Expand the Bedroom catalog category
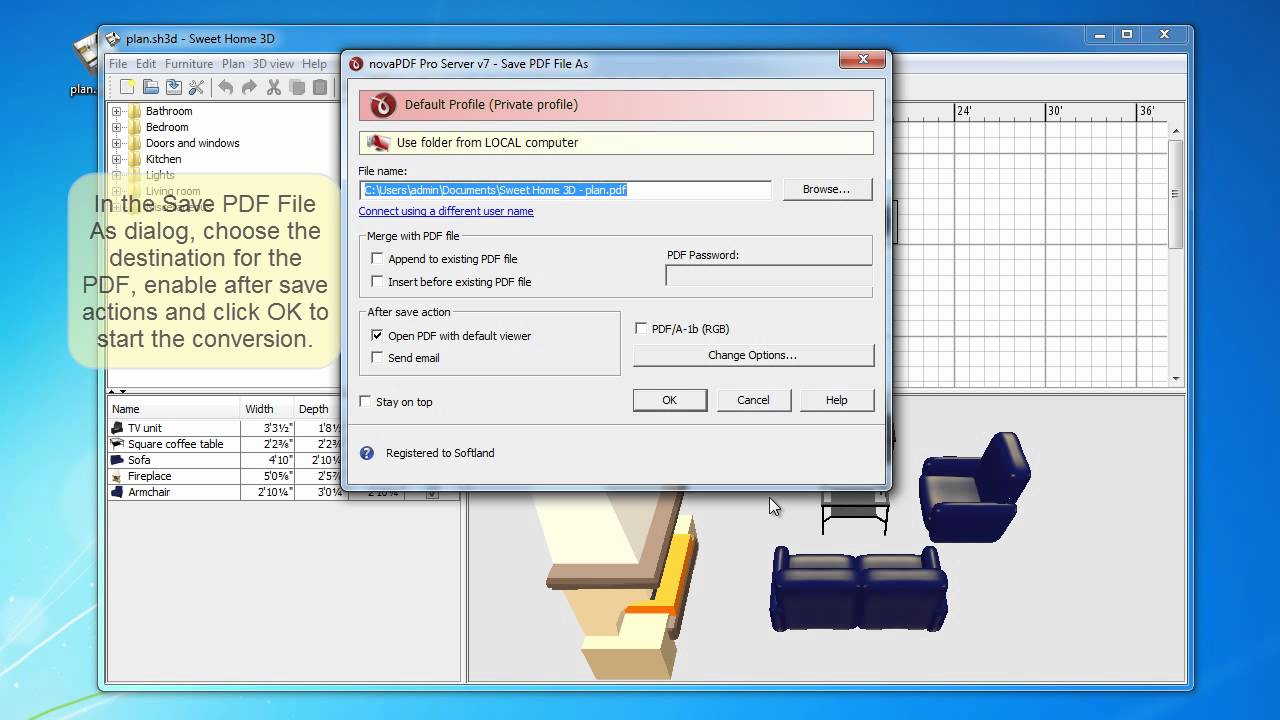This screenshot has height=720, width=1280. tap(116, 127)
